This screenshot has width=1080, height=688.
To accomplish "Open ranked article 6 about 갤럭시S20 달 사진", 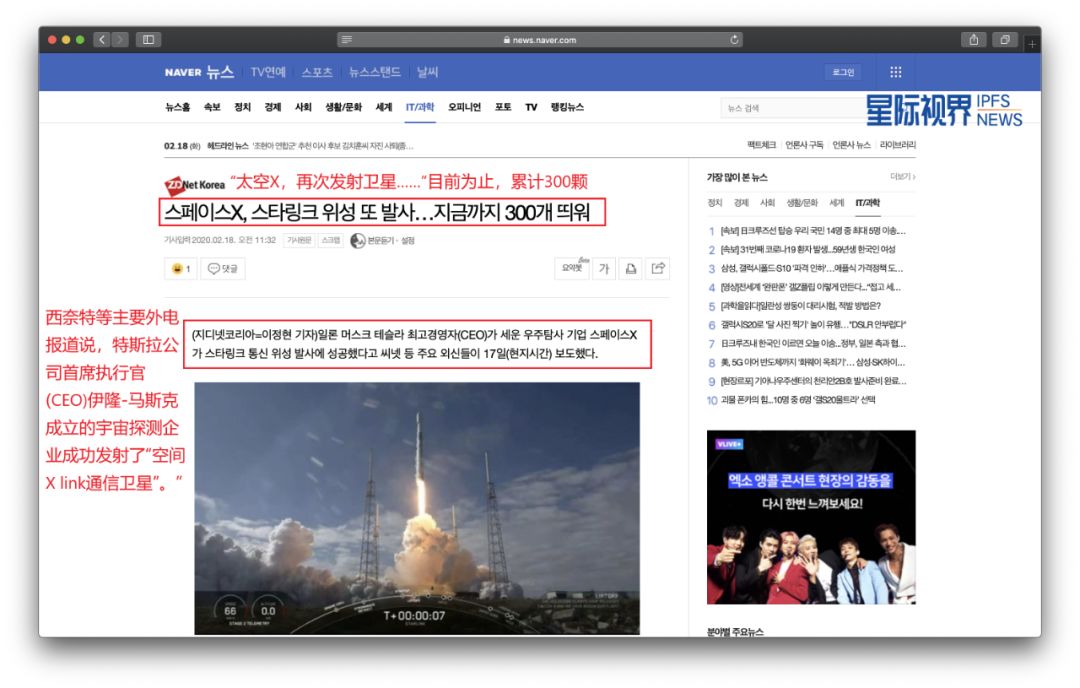I will click(x=813, y=324).
